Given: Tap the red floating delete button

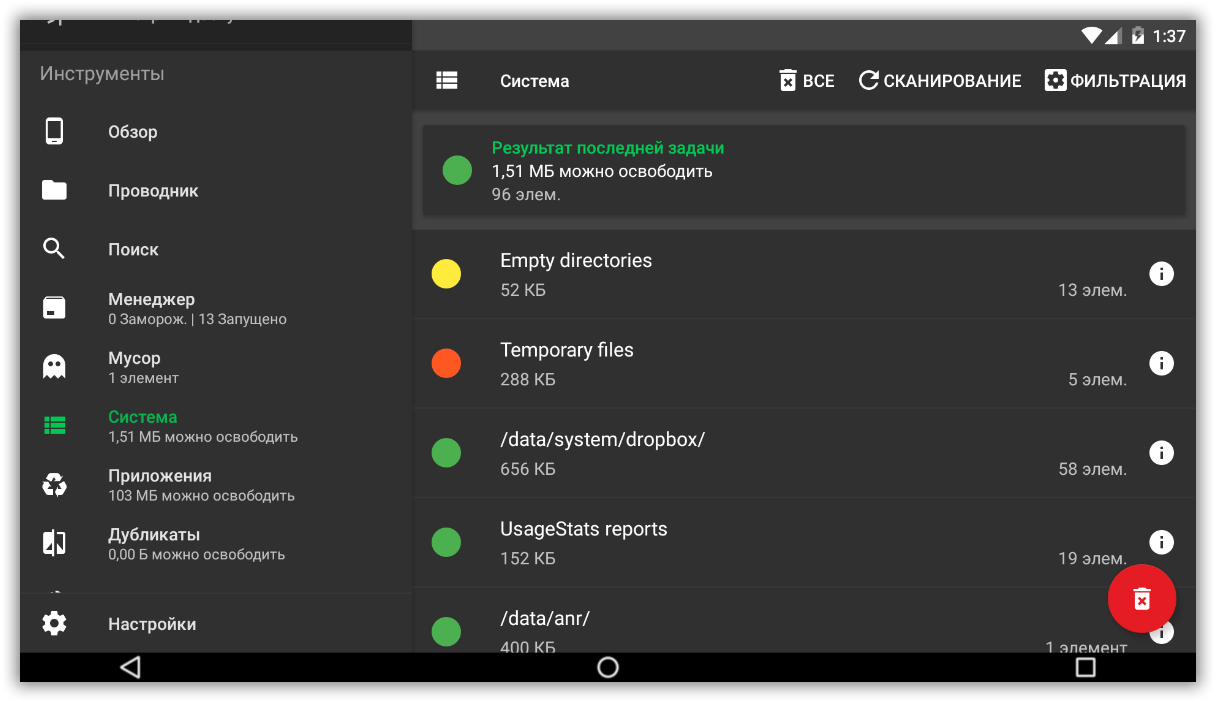Looking at the screenshot, I should coord(1141,598).
